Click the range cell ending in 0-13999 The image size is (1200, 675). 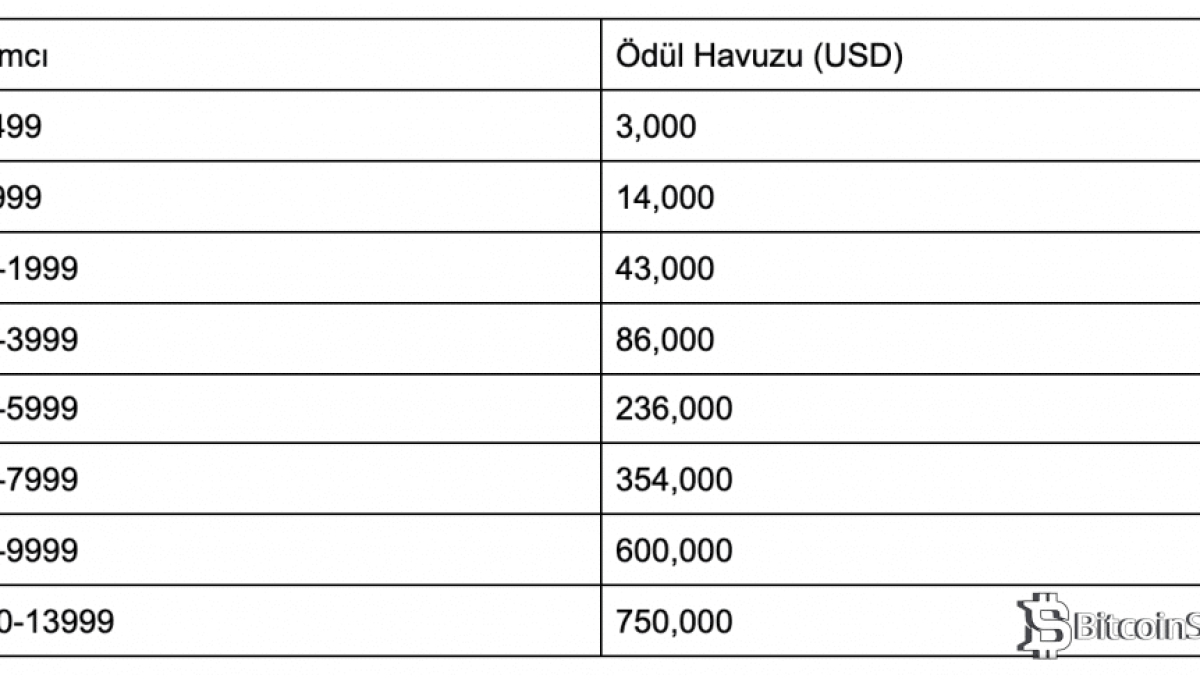pyautogui.click(x=56, y=622)
